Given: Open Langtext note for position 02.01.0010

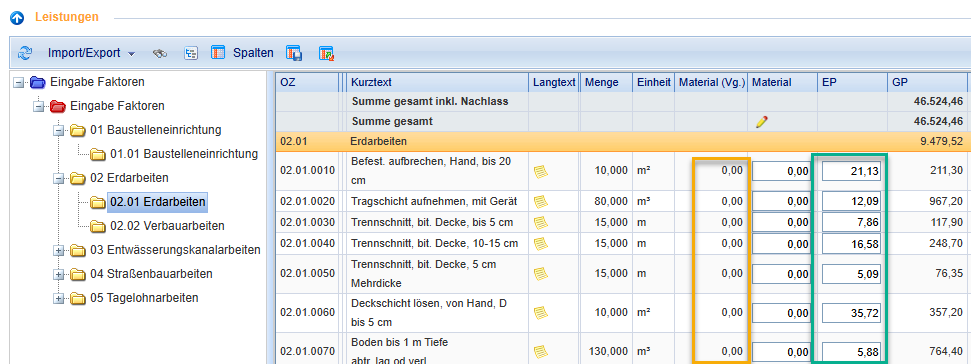Looking at the screenshot, I should tap(541, 171).
